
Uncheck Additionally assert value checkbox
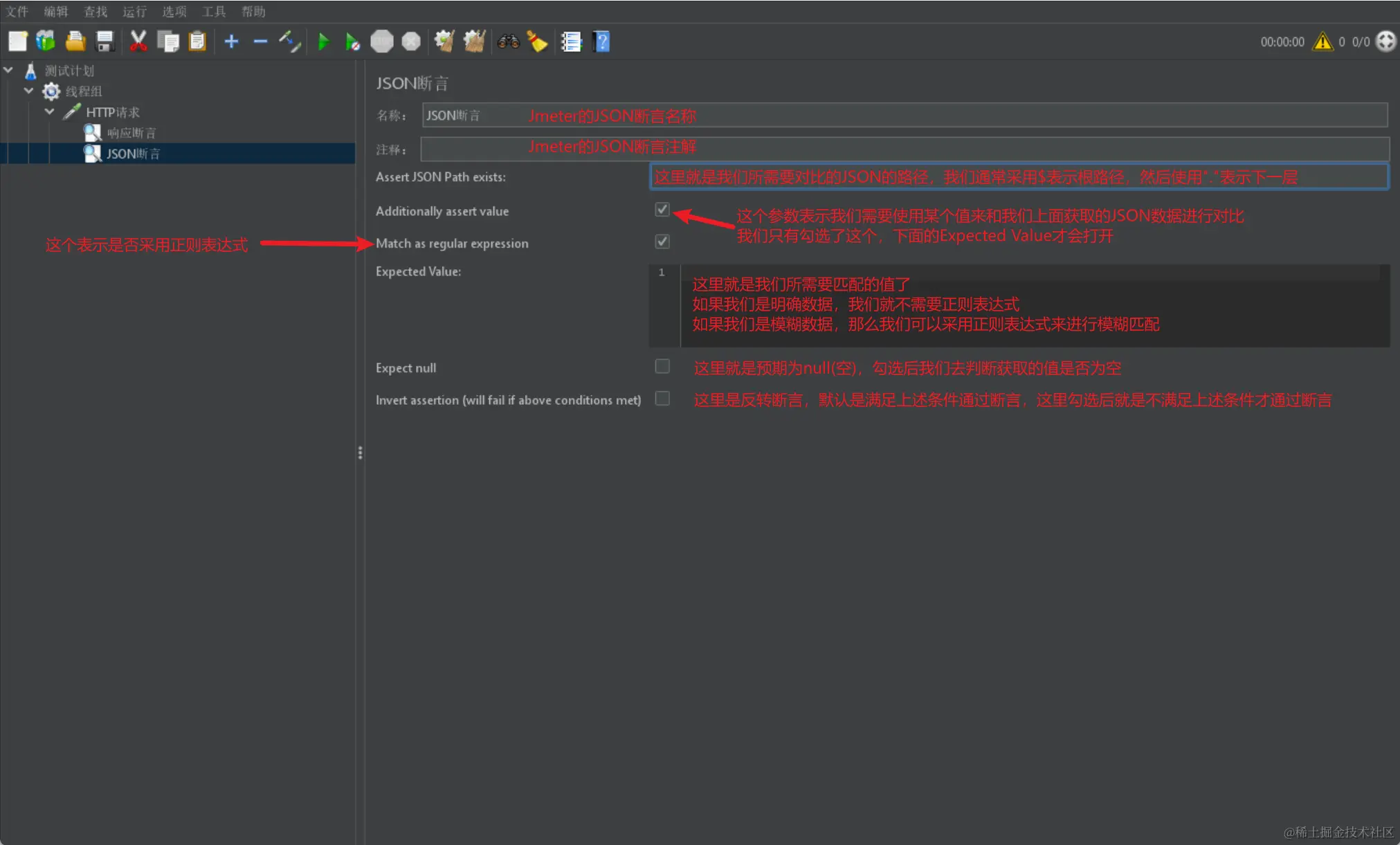click(662, 210)
